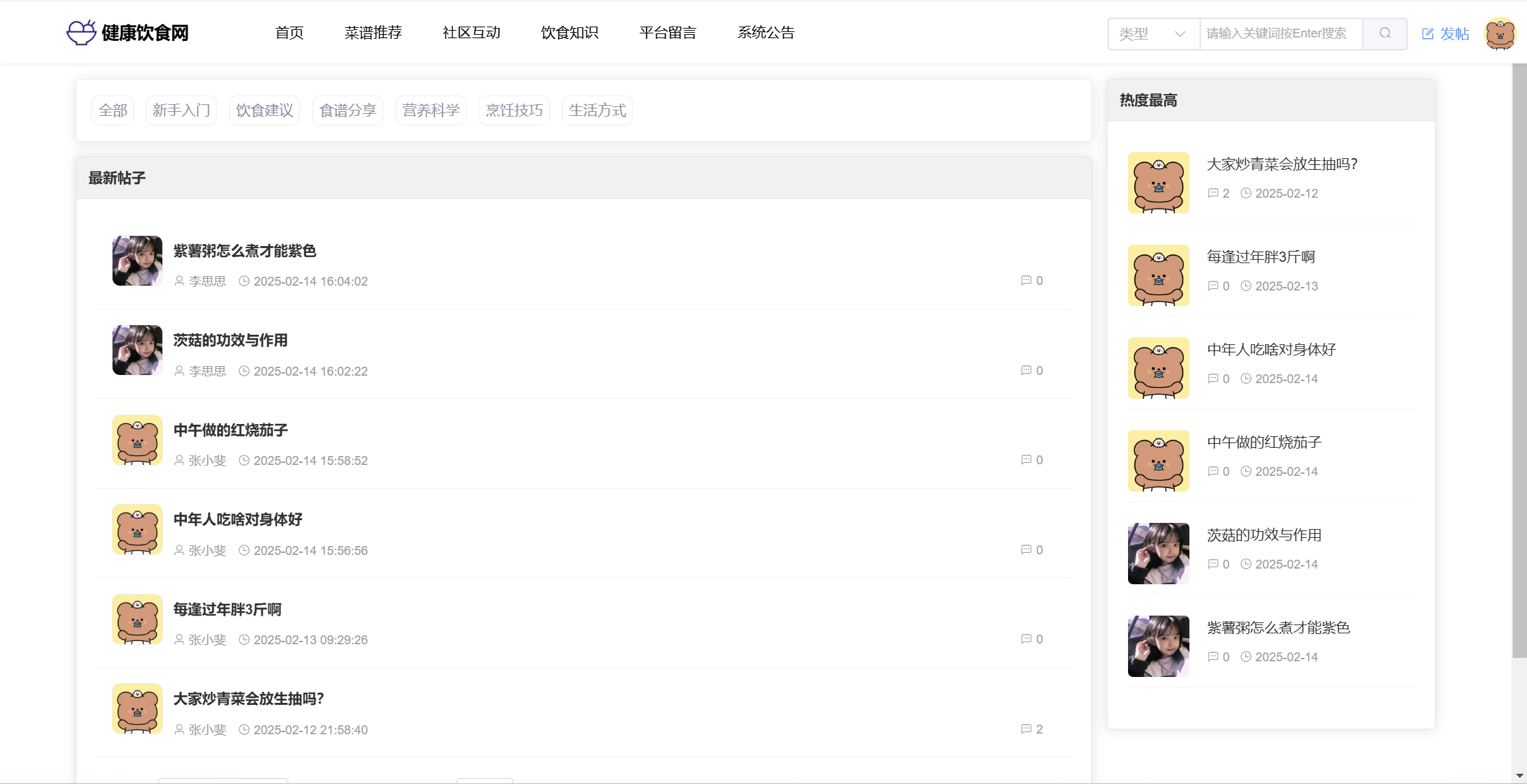The image size is (1527, 784).
Task: Open the user avatar in the header
Action: click(x=1500, y=33)
